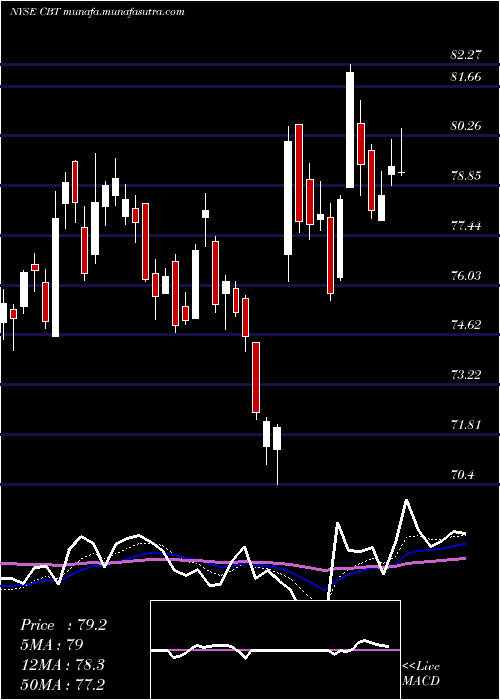Viewport: 500px width, 700px height.
Task: Click the 5MA : 79 readout
Action: tap(52, 645)
